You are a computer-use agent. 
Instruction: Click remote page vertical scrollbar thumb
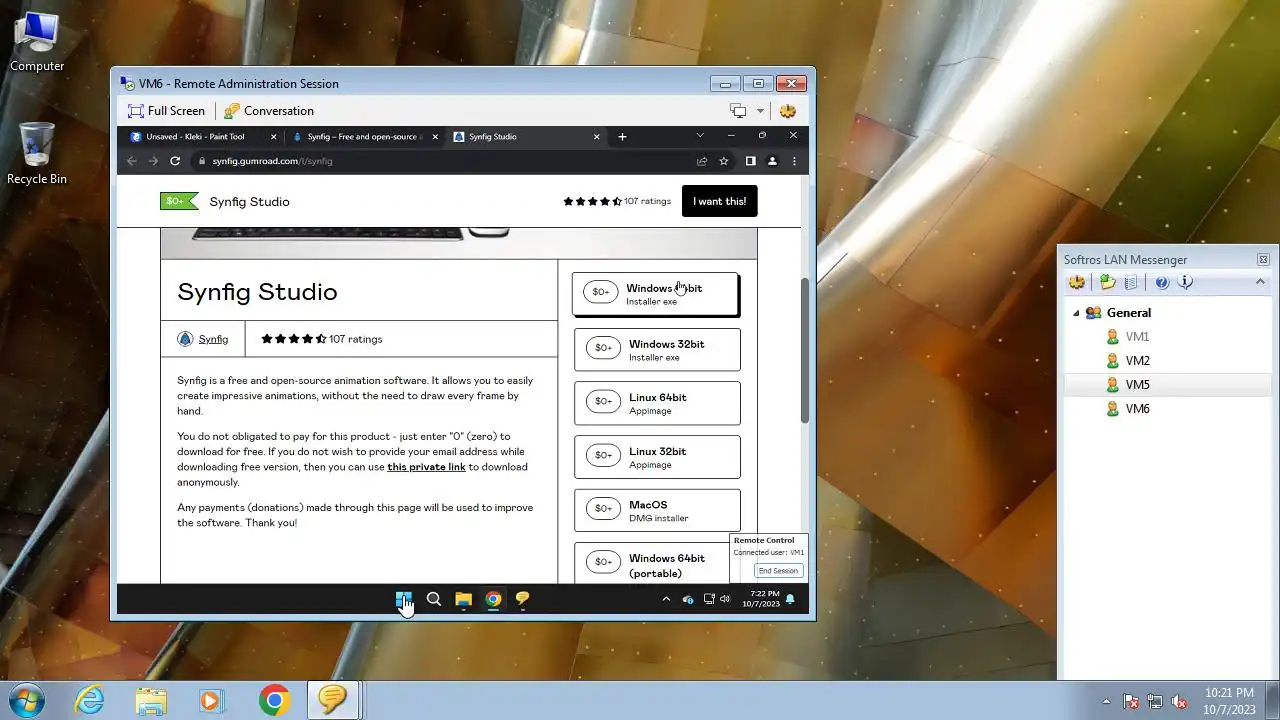[x=804, y=351]
